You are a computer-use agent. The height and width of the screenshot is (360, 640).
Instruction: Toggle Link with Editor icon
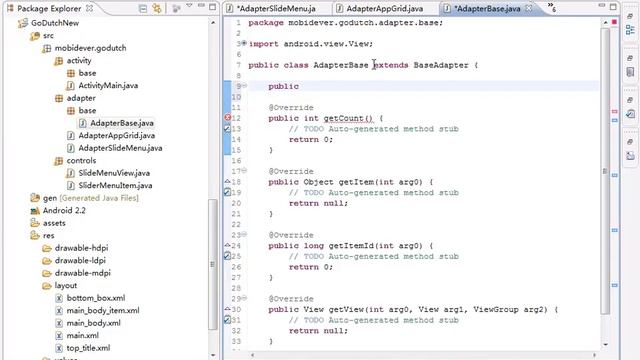157,8
